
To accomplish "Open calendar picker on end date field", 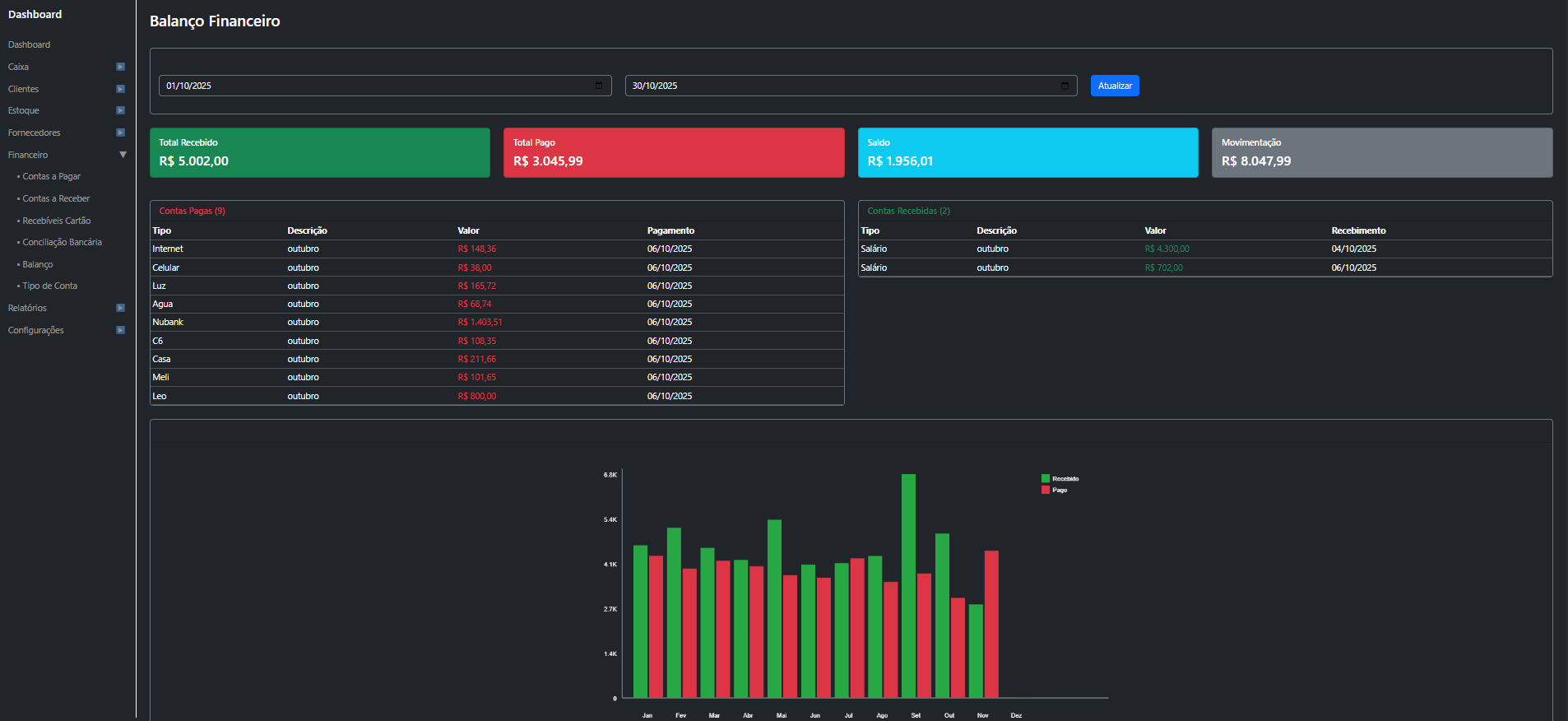I will point(1065,86).
